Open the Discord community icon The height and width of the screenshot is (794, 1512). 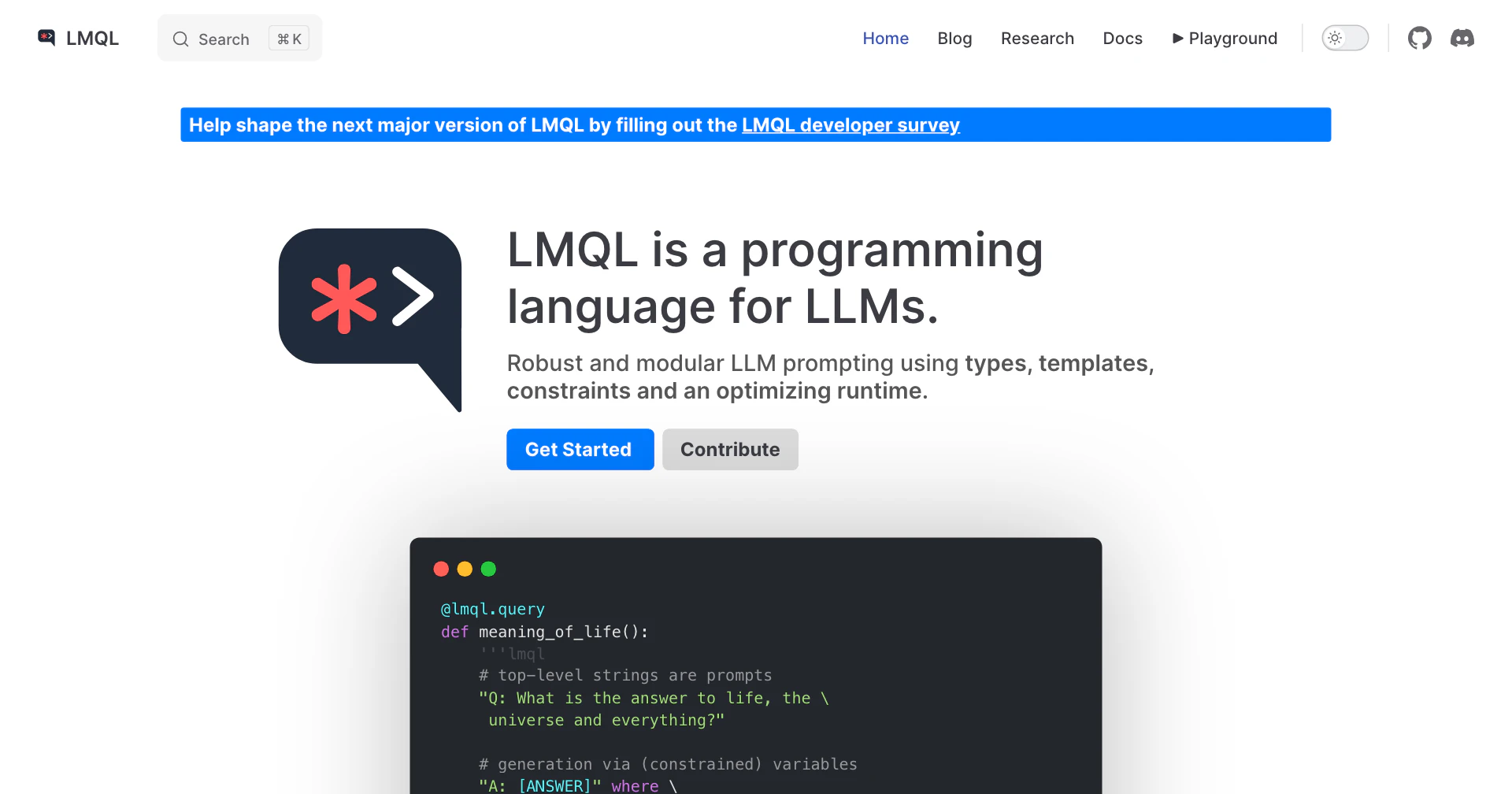(1462, 38)
